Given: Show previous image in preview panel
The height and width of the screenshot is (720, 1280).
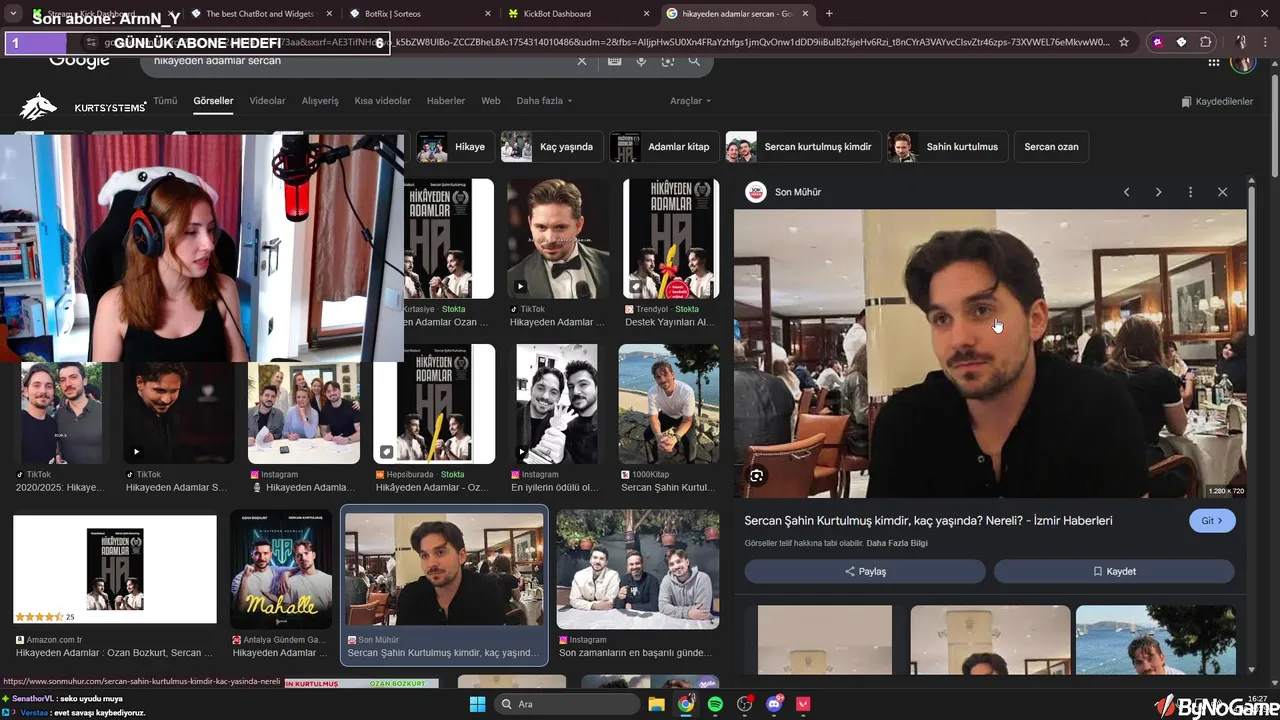Looking at the screenshot, I should pyautogui.click(x=1126, y=192).
